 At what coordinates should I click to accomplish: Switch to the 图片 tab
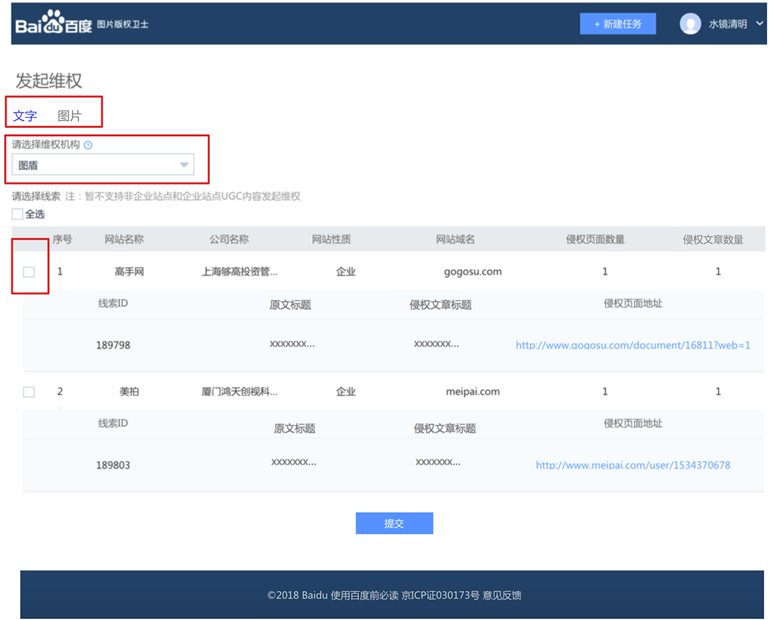point(69,116)
